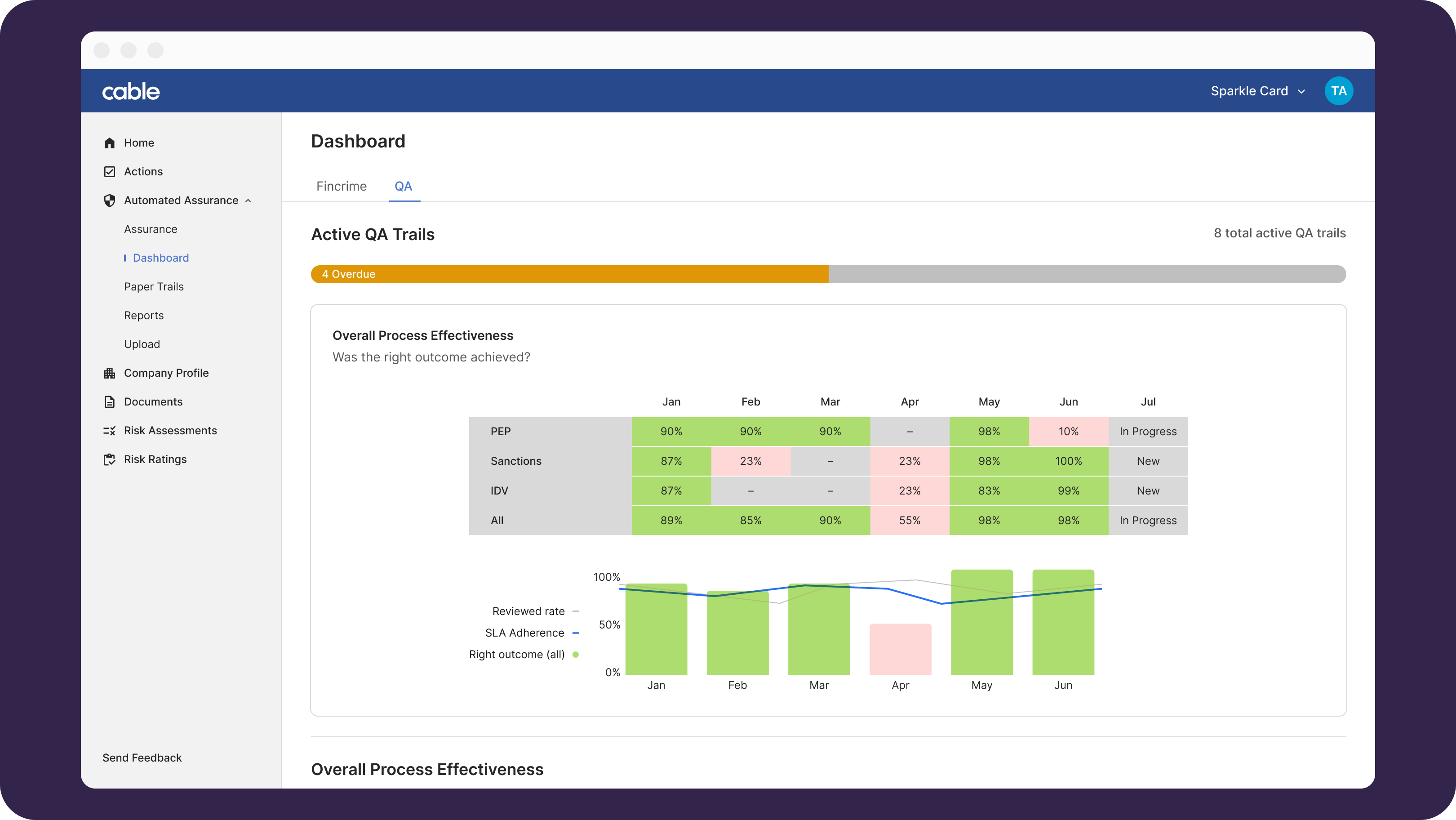
Task: Click the Documents file icon
Action: [x=110, y=401]
